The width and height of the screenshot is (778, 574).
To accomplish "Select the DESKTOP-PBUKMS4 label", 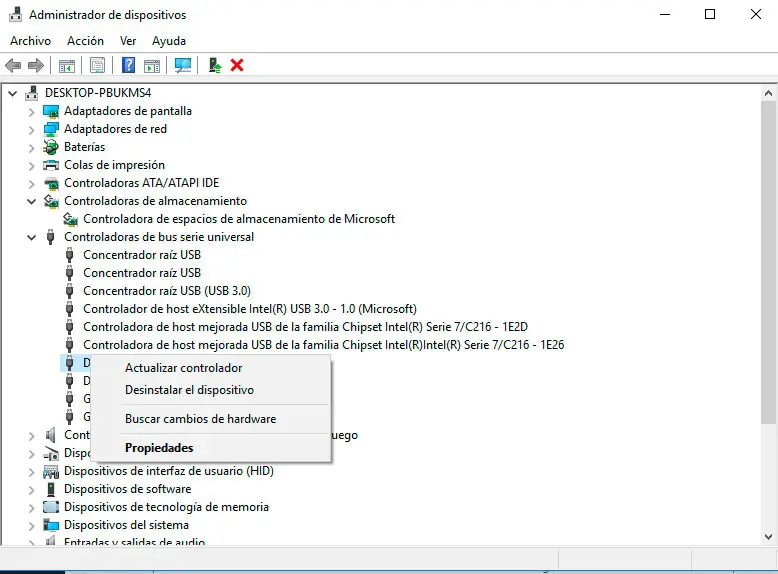I will pyautogui.click(x=98, y=93).
